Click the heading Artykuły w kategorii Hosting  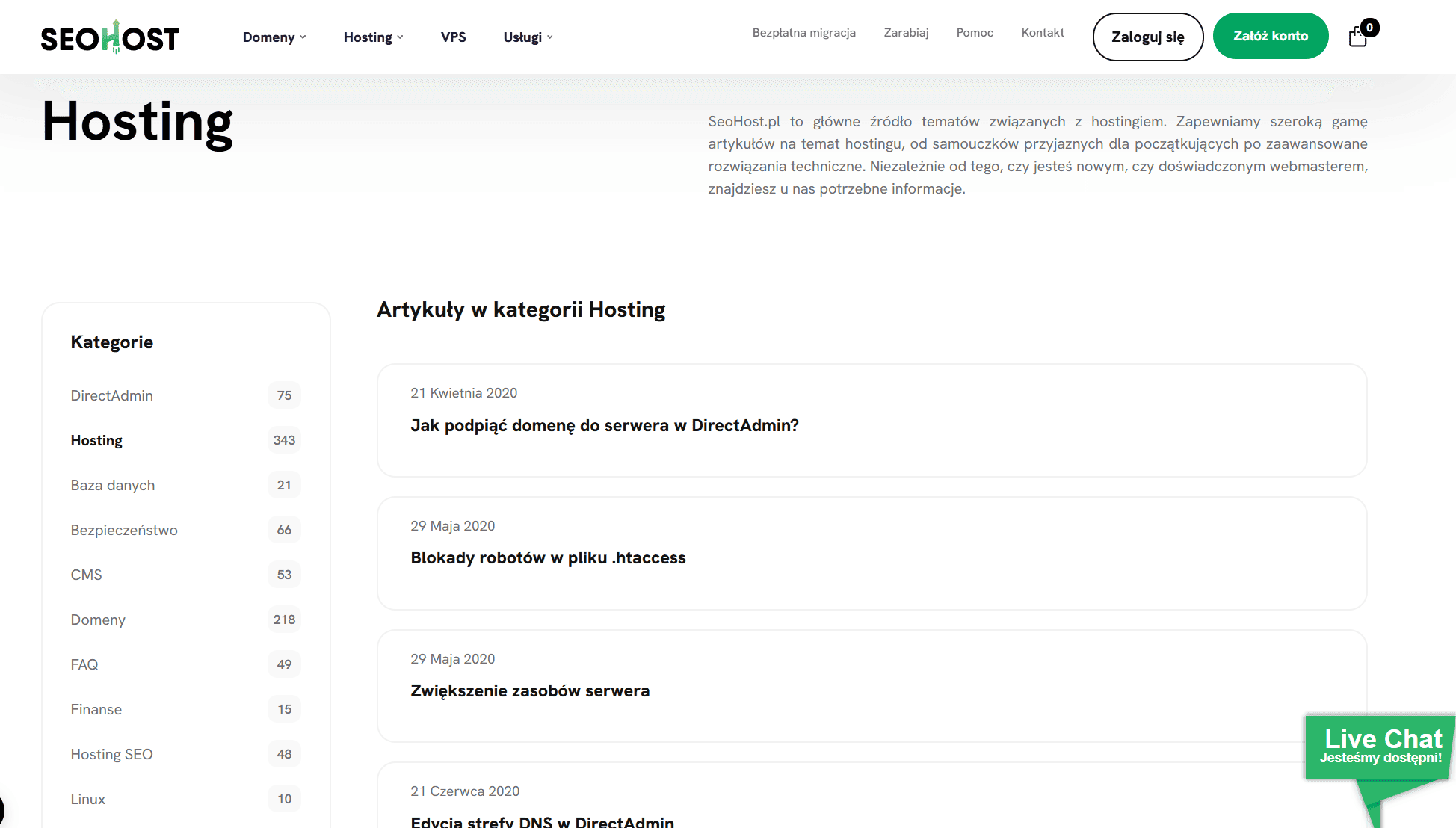(521, 309)
